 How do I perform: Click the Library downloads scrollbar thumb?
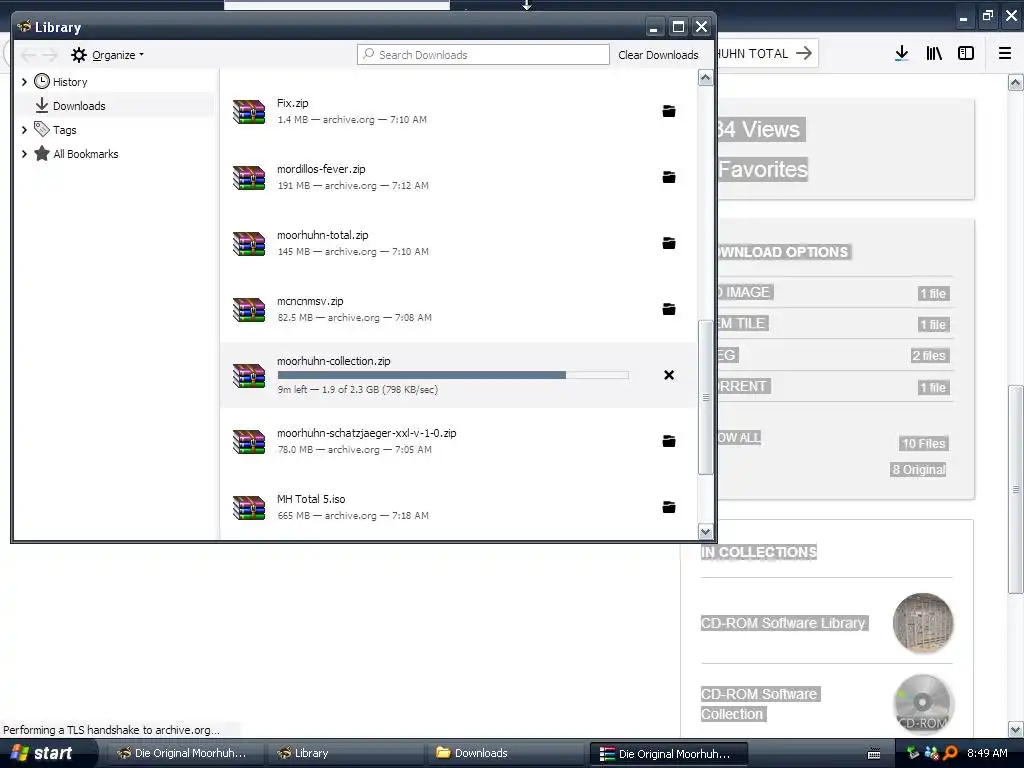(x=705, y=397)
